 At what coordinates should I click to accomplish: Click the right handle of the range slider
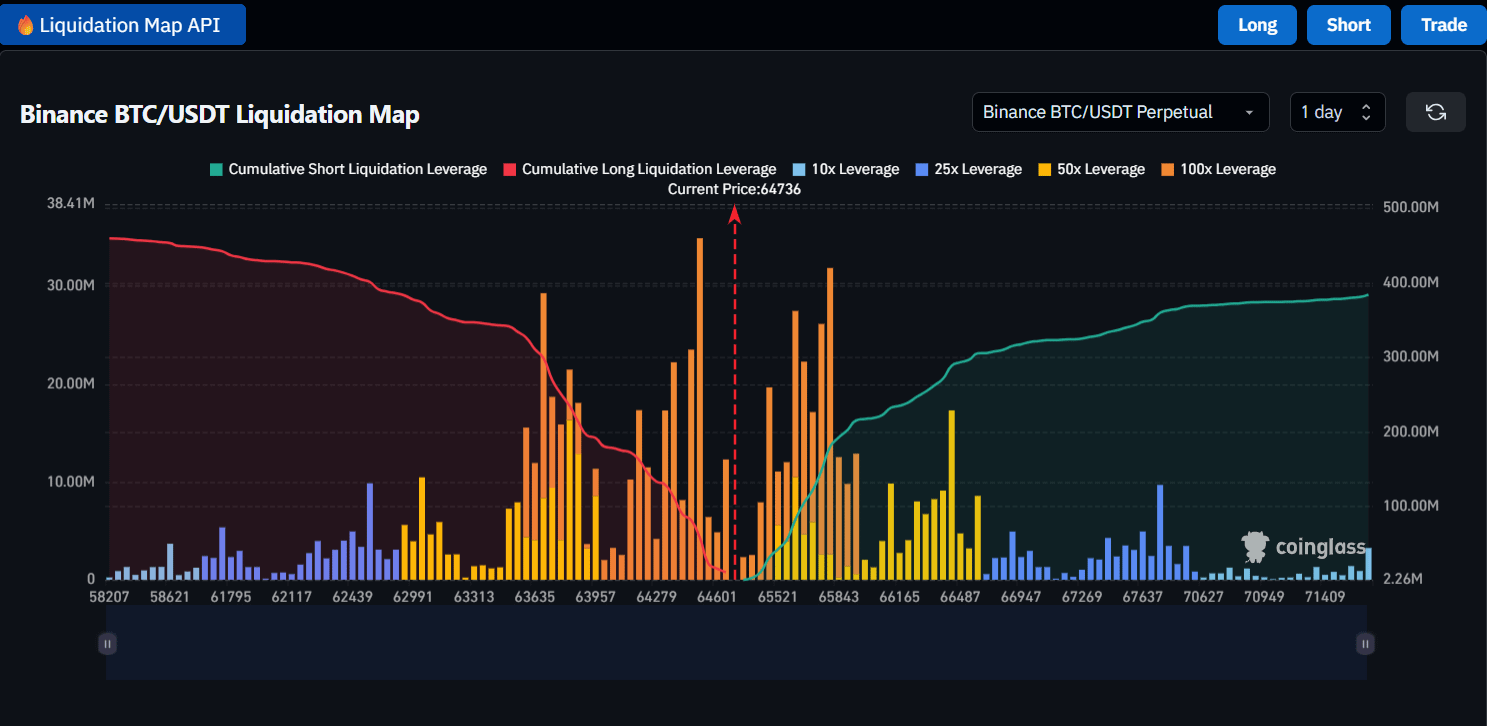click(1365, 644)
